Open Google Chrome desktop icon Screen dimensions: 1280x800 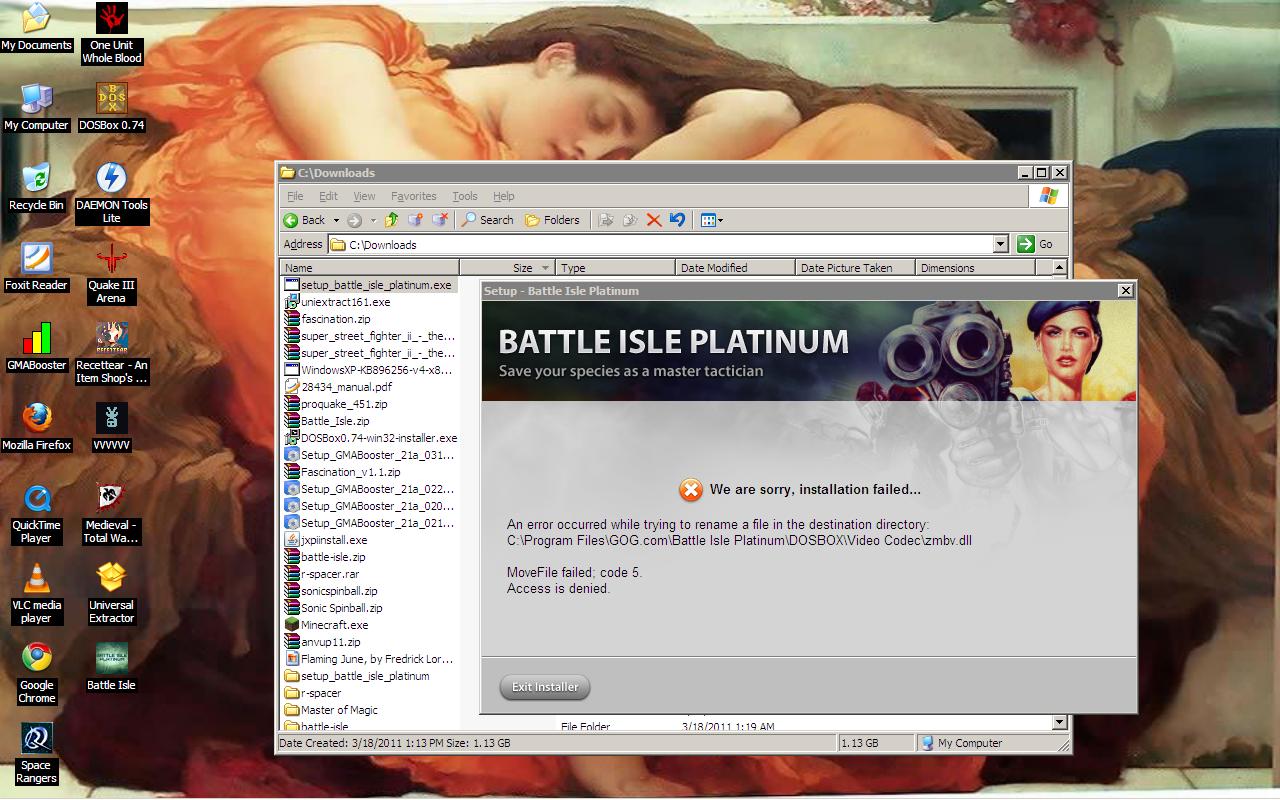point(36,673)
